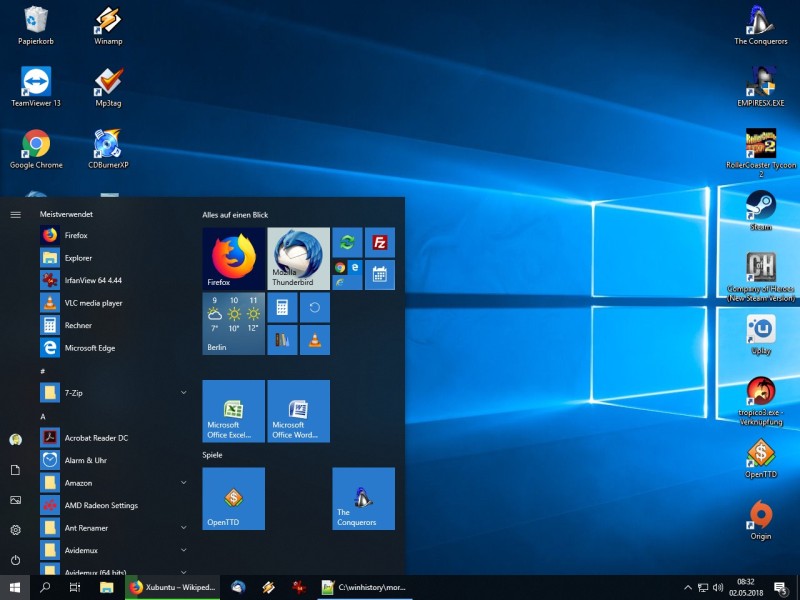
Task: Launch the calculator small tile
Action: 282,307
